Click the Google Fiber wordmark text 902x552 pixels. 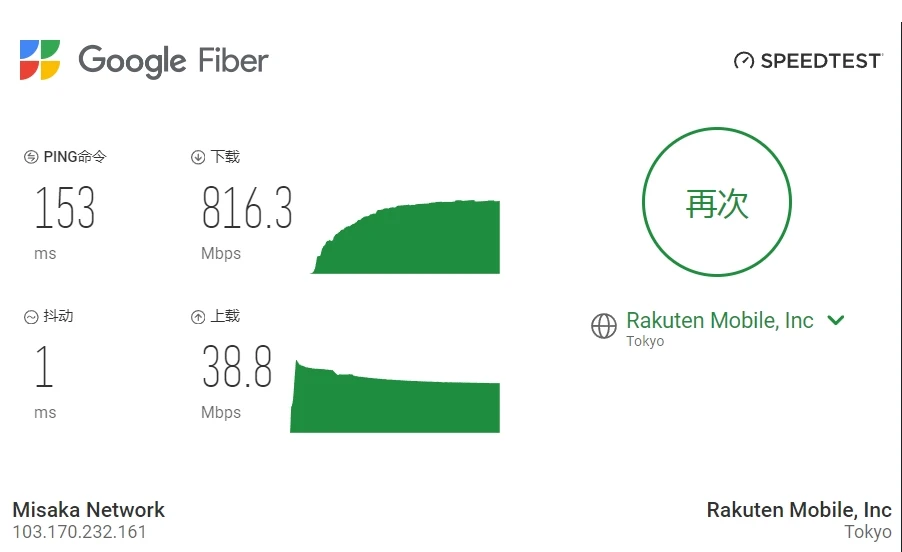(174, 61)
